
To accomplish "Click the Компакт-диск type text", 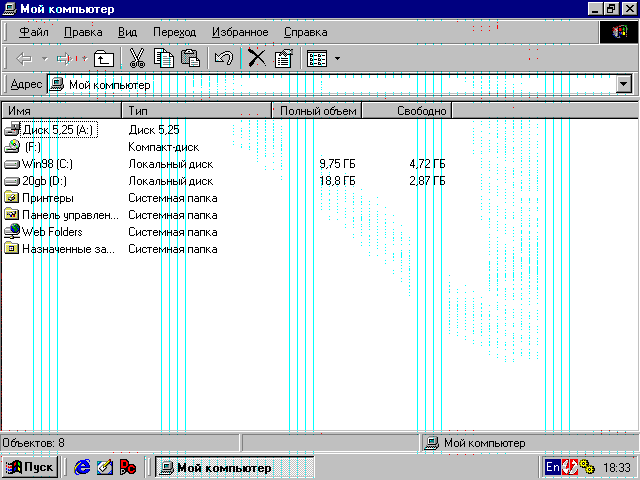I will tap(164, 147).
